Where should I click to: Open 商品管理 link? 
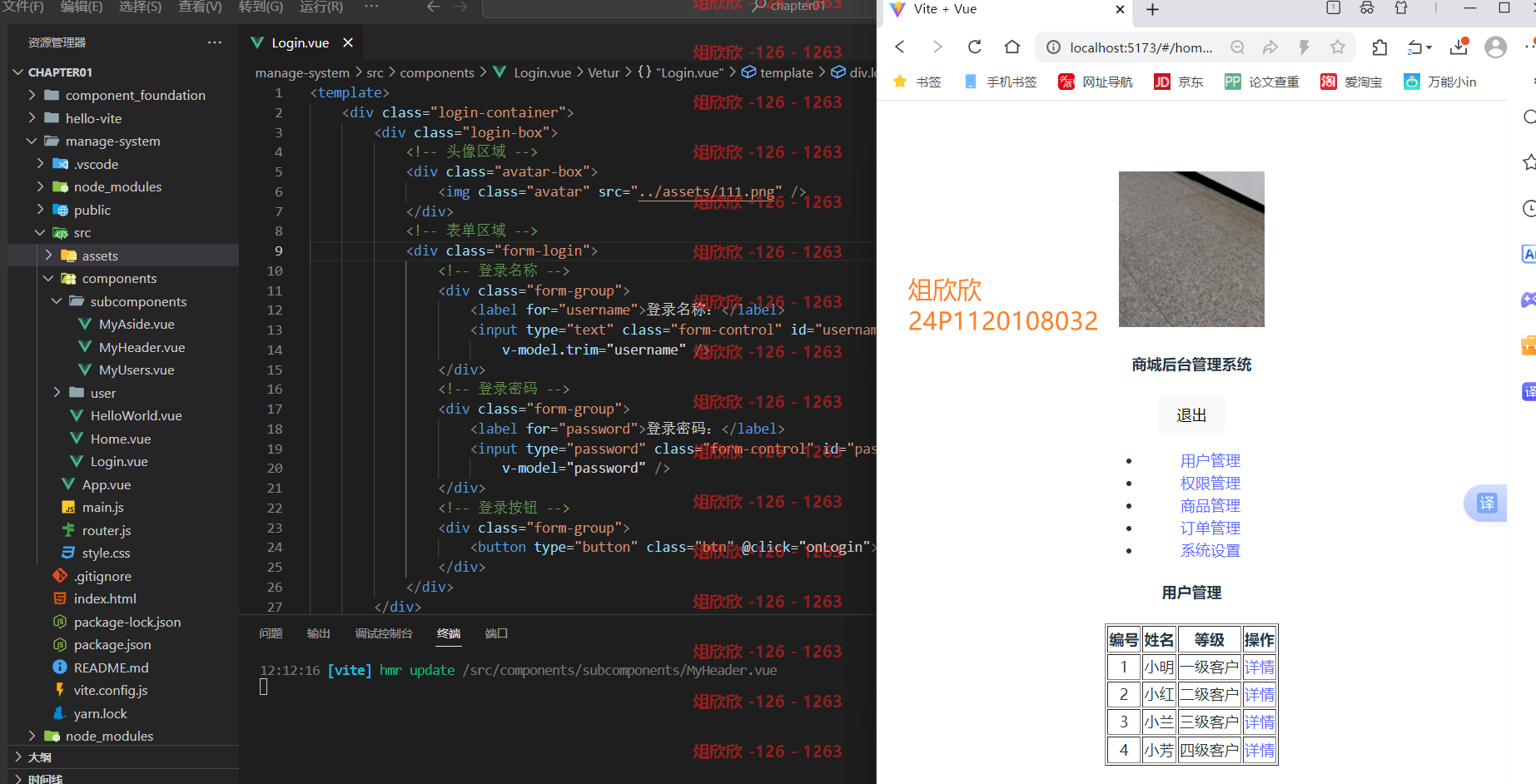click(1210, 505)
